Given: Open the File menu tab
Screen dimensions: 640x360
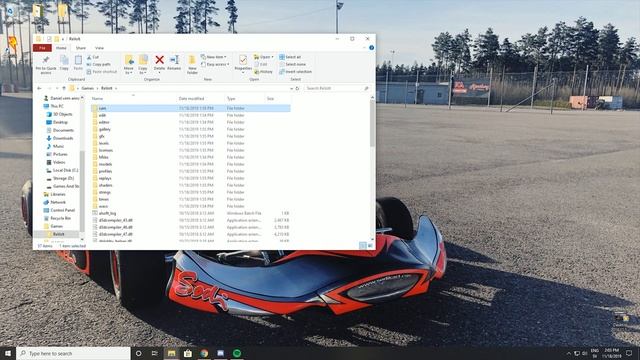Looking at the screenshot, I should (42, 48).
